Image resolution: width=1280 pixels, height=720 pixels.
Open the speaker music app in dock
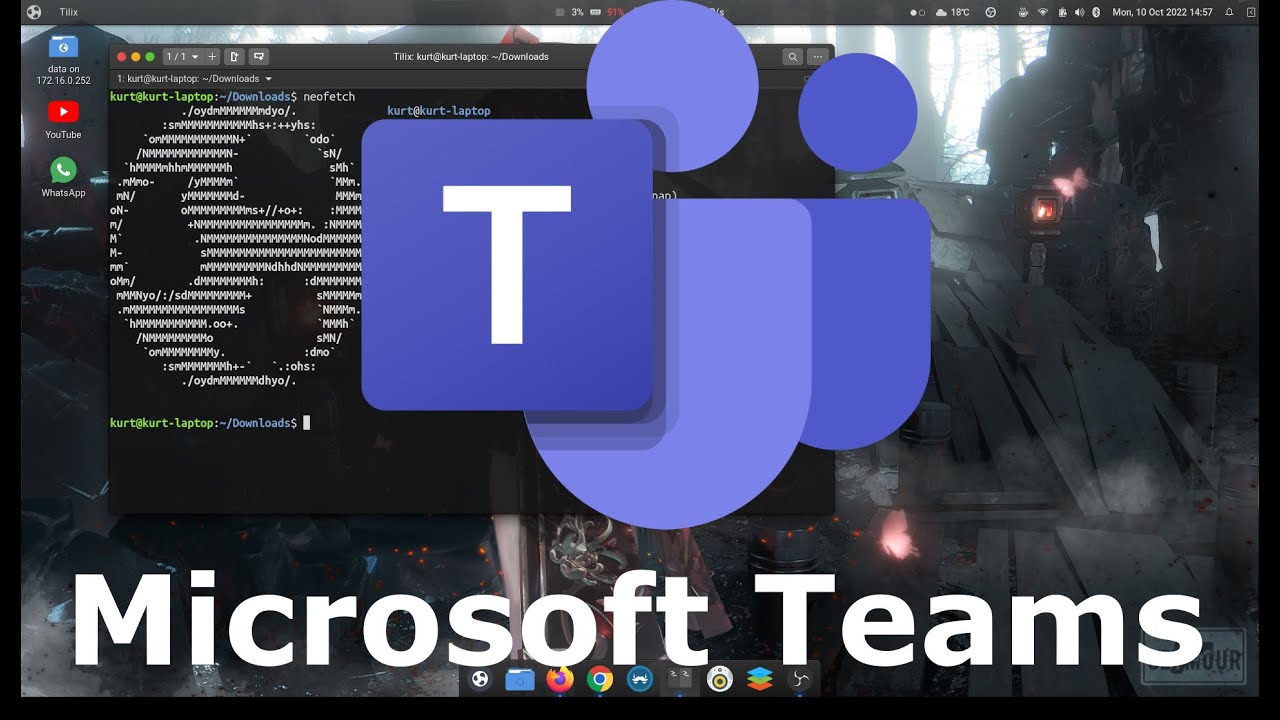tap(720, 680)
